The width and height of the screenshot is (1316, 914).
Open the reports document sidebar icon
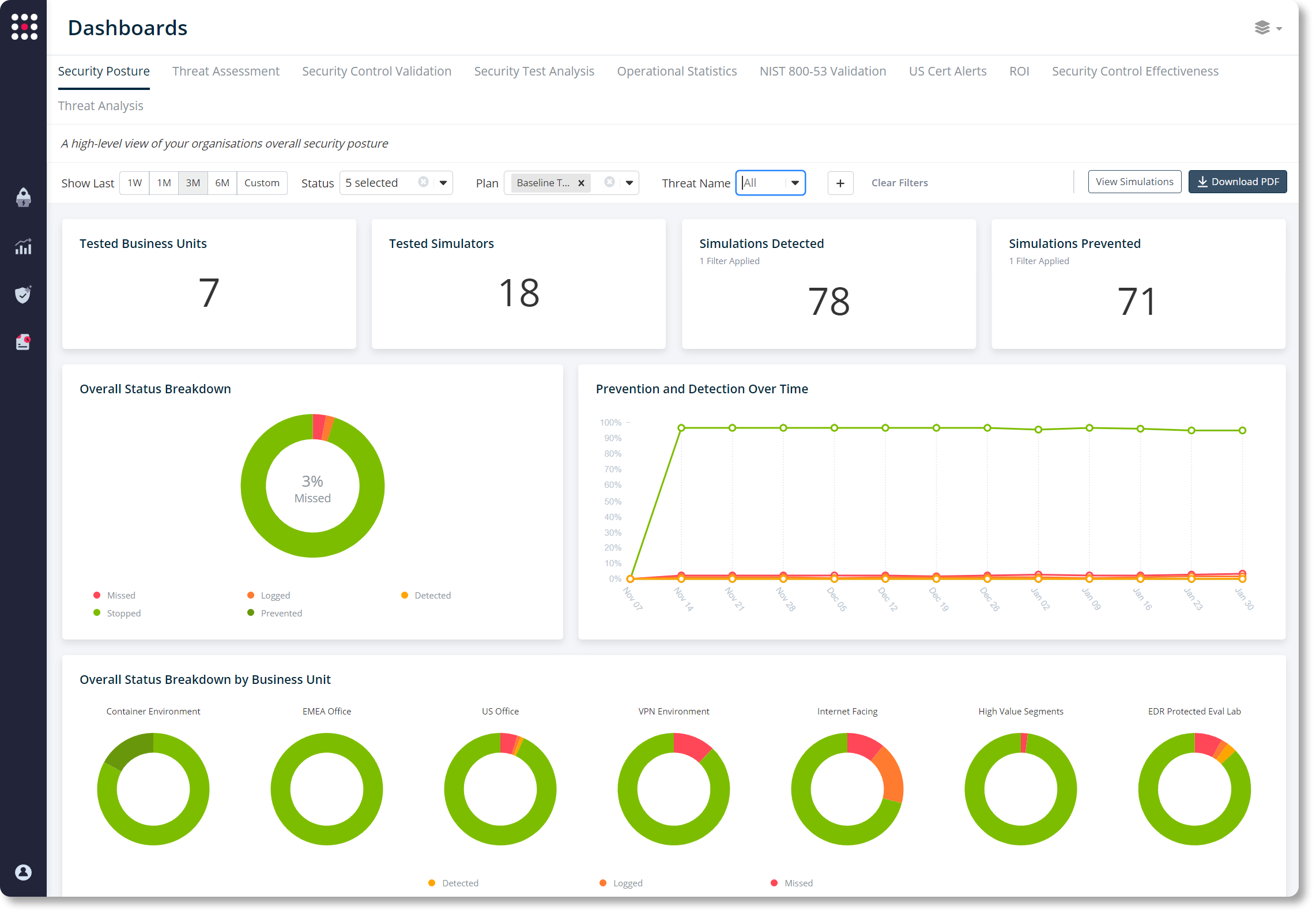[24, 342]
